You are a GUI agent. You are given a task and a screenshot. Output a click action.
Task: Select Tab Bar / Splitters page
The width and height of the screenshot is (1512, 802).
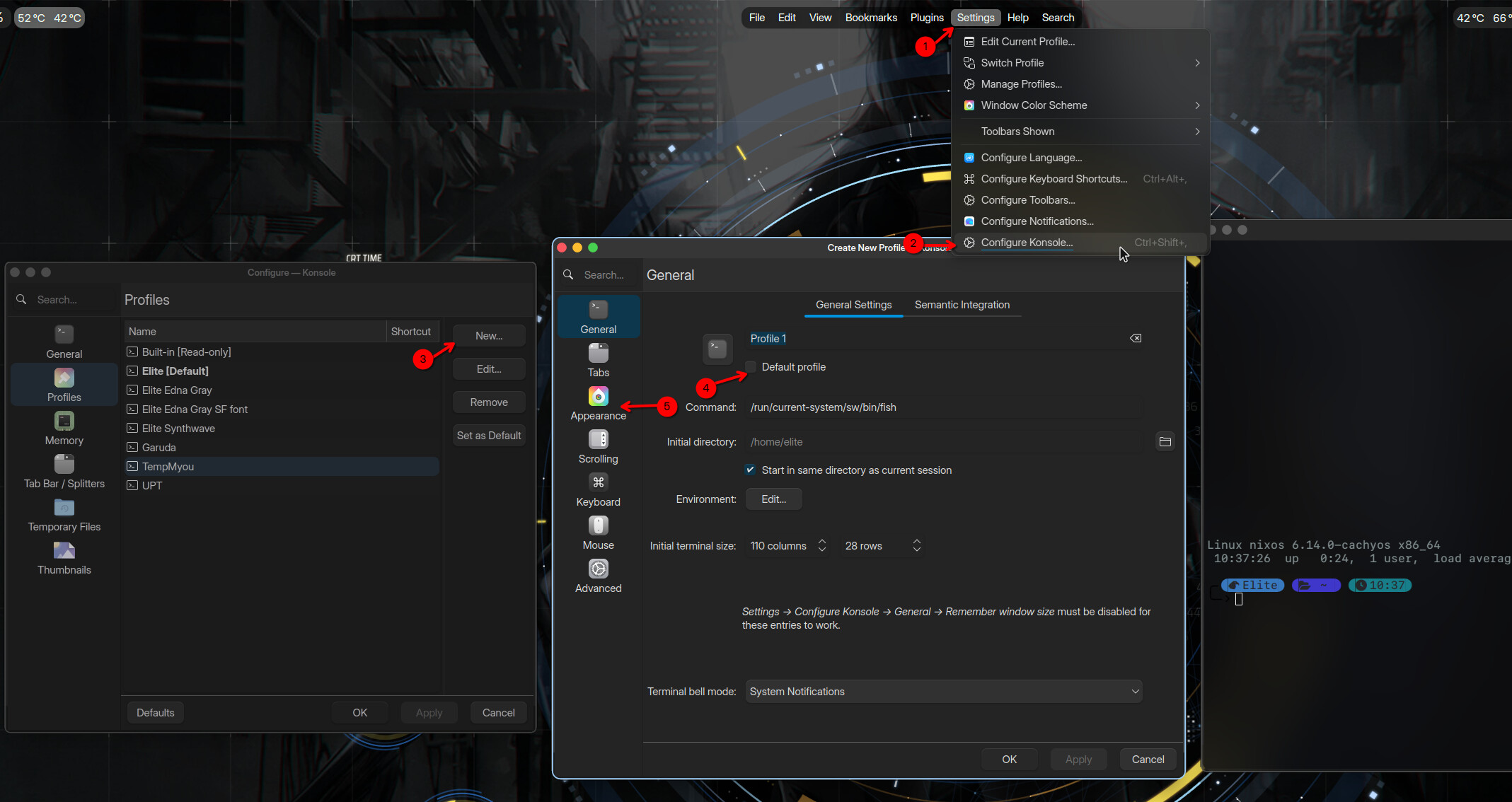(x=64, y=471)
